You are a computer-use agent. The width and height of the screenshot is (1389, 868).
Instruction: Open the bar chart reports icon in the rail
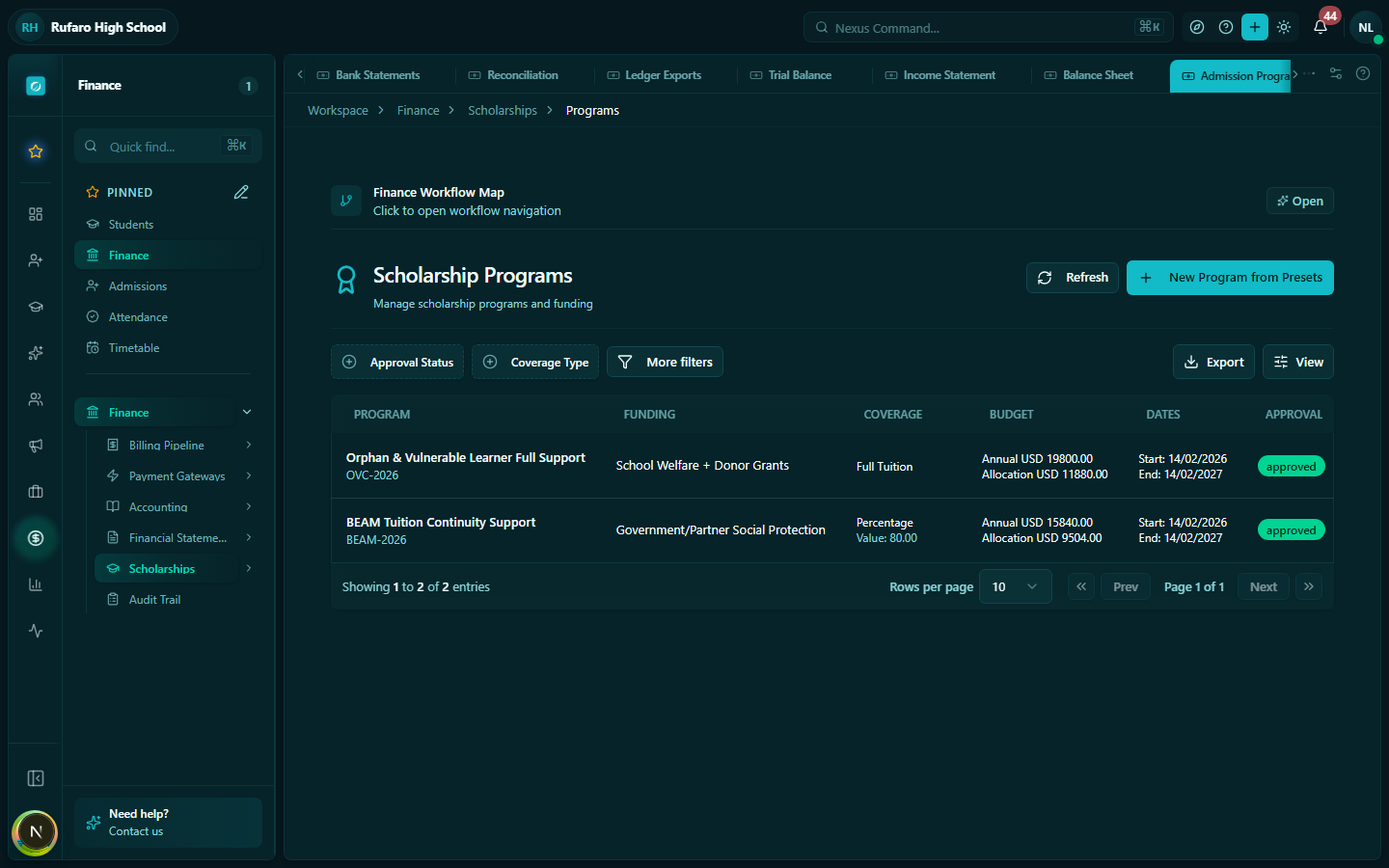pyautogui.click(x=36, y=584)
